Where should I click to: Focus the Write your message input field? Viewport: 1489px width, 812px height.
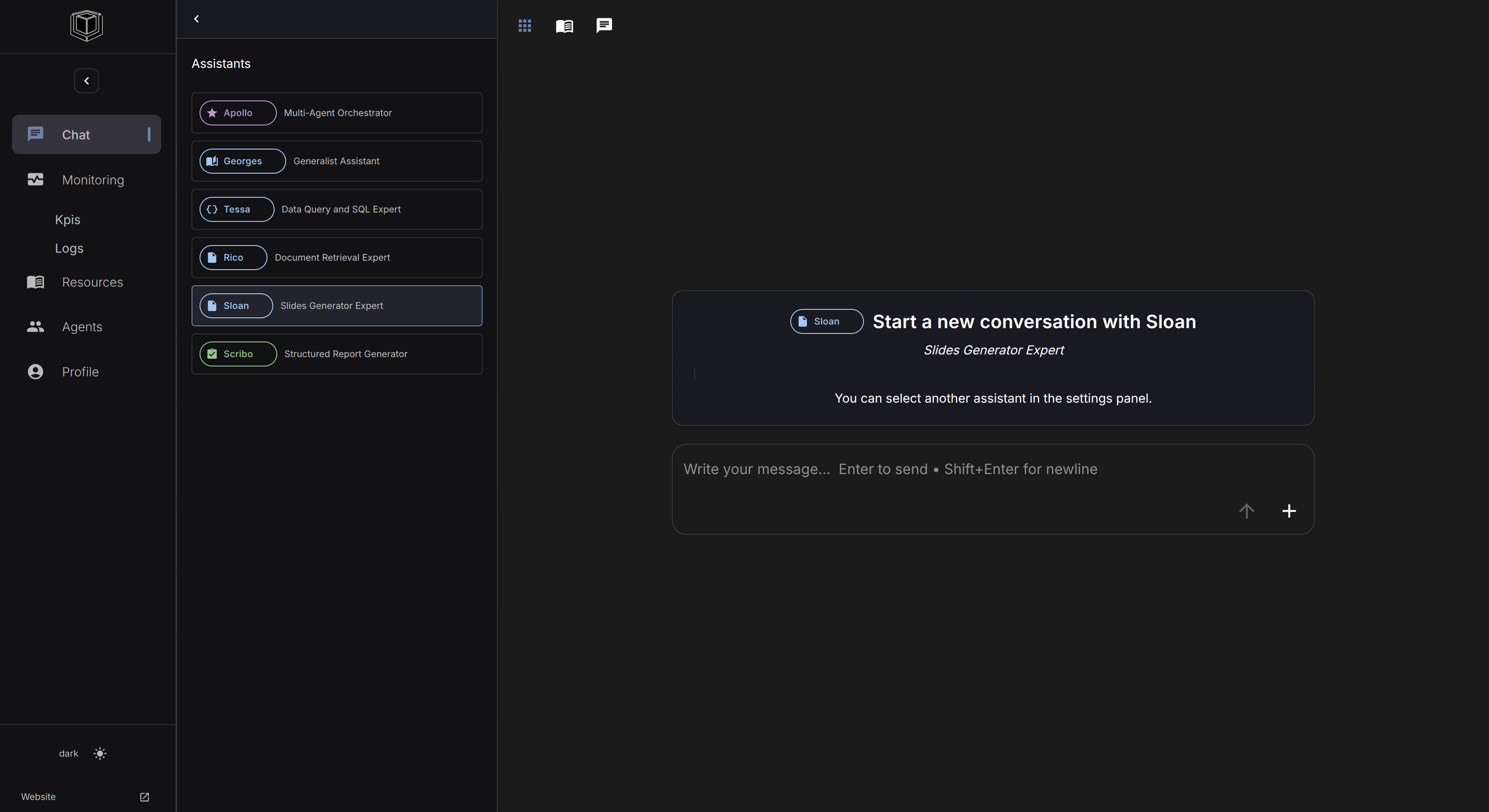[x=948, y=469]
